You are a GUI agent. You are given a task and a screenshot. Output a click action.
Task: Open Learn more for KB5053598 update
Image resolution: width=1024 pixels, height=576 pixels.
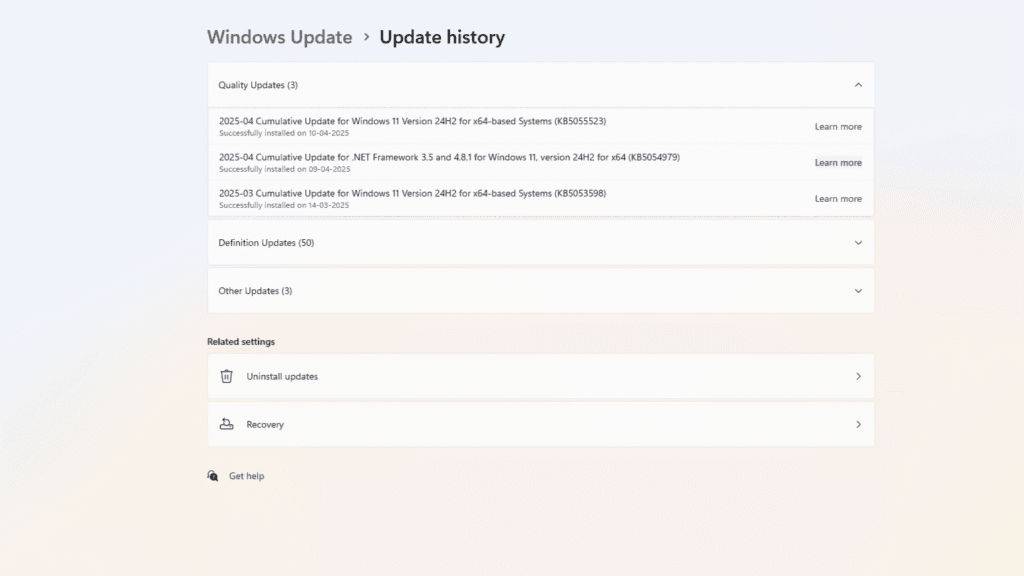pyautogui.click(x=838, y=199)
